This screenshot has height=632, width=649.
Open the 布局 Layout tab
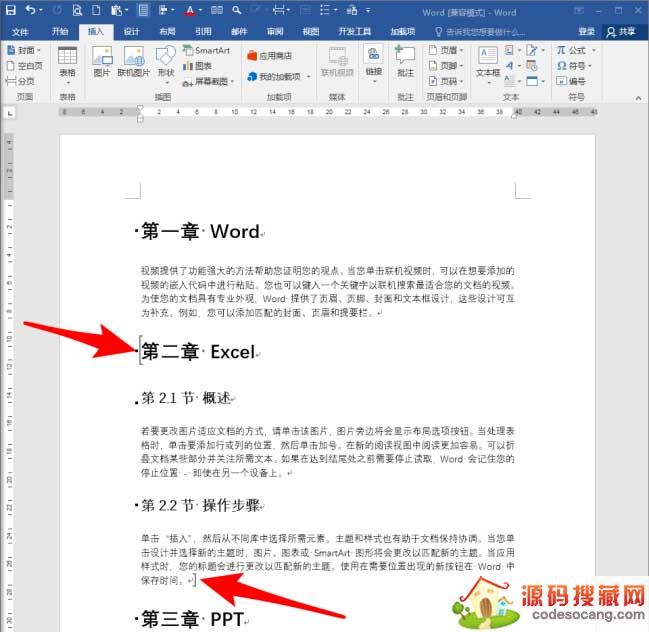tap(167, 31)
